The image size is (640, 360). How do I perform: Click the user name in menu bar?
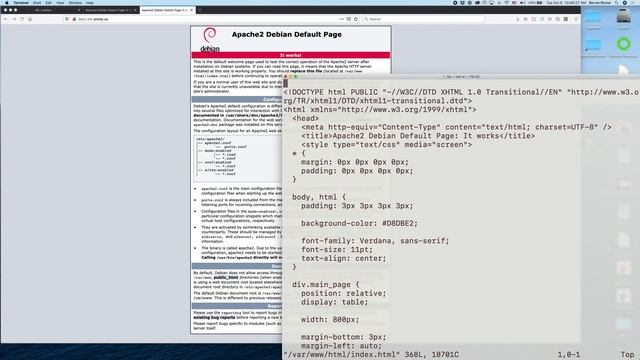pyautogui.click(x=599, y=2)
